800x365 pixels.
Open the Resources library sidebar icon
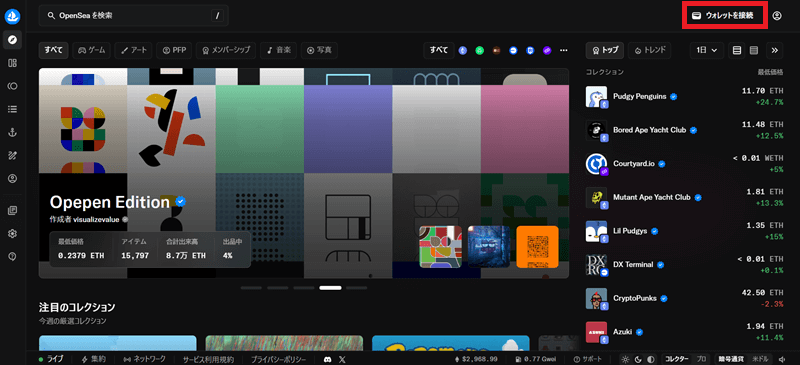[x=12, y=210]
